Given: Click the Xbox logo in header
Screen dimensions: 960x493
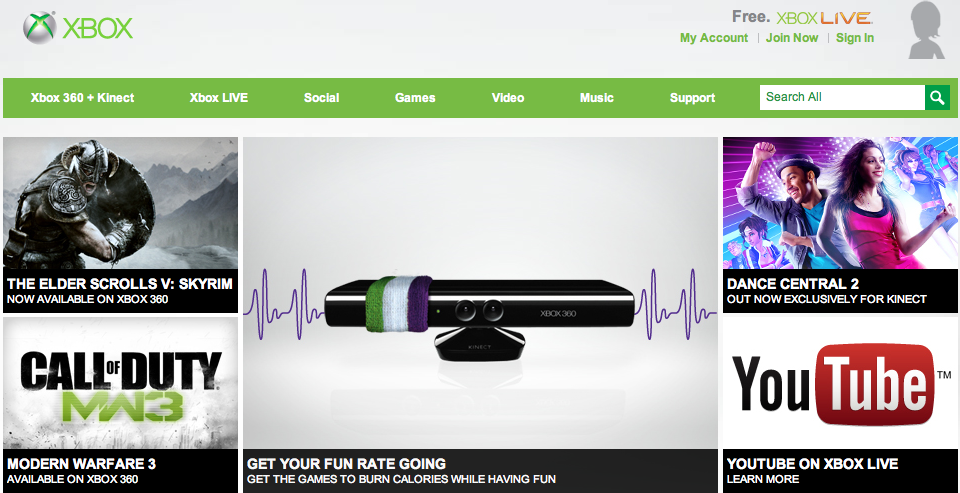Looking at the screenshot, I should point(78,28).
